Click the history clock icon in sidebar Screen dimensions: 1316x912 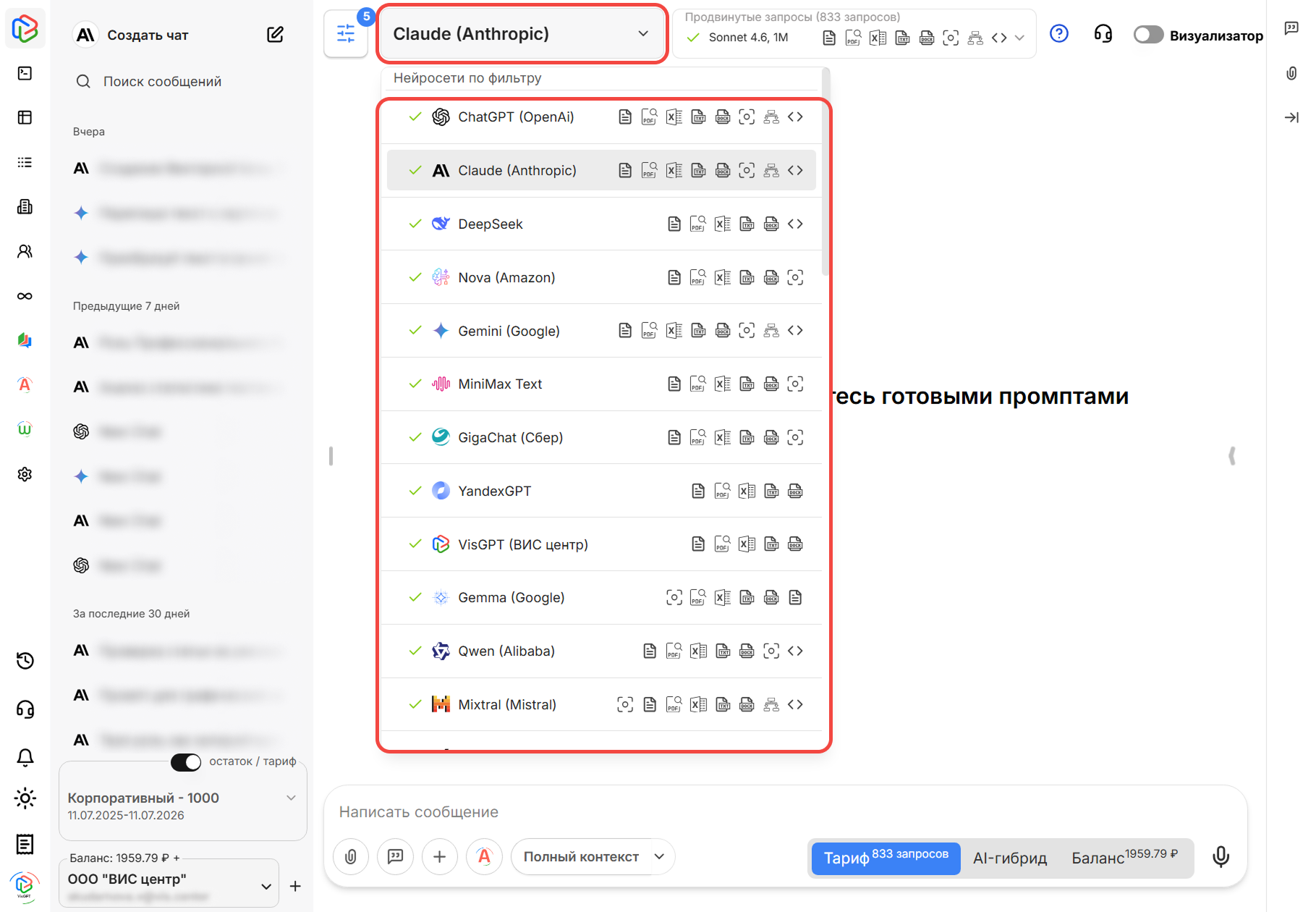(25, 660)
